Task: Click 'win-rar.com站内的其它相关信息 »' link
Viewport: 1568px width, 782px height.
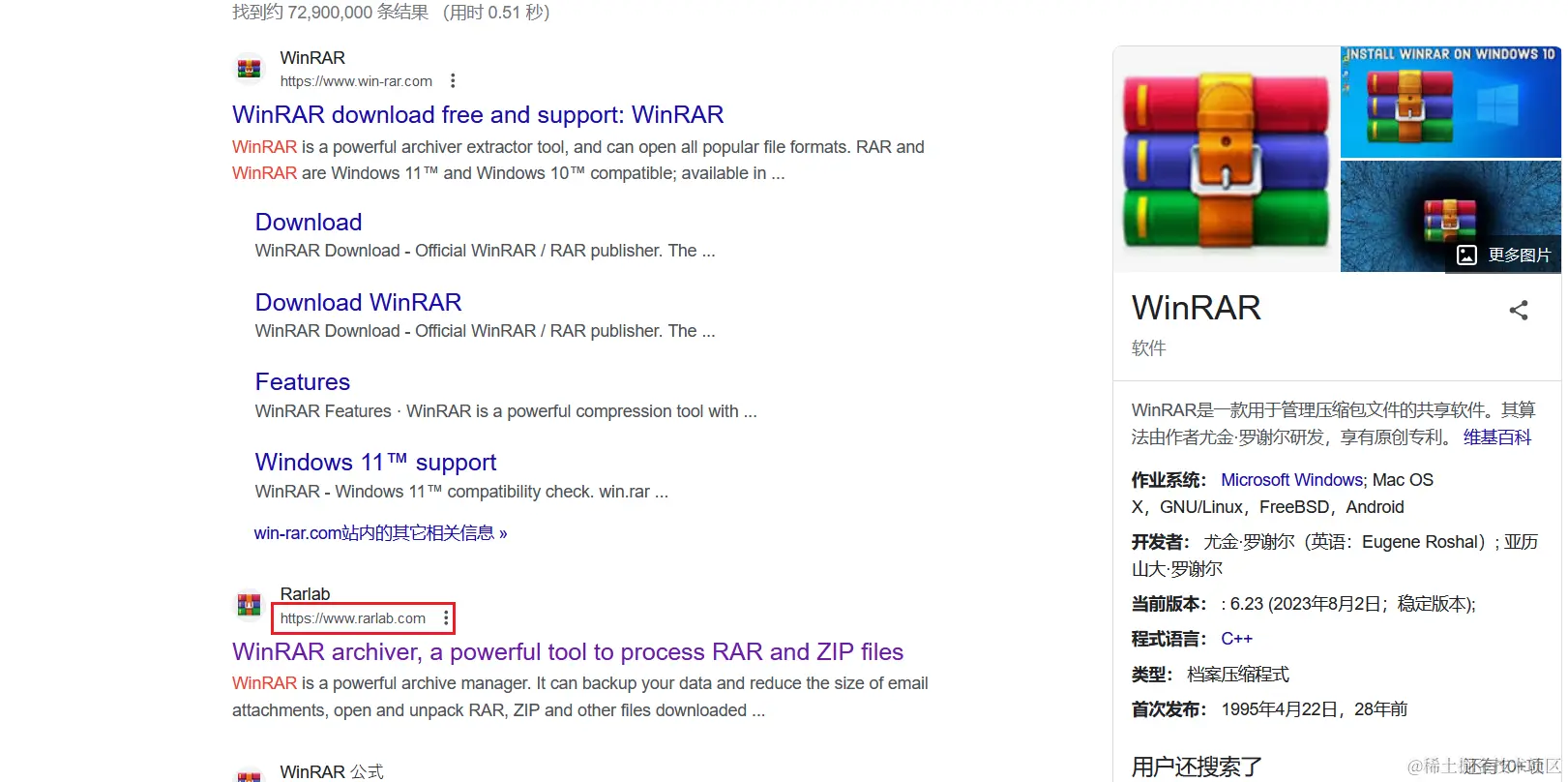Action: (380, 532)
